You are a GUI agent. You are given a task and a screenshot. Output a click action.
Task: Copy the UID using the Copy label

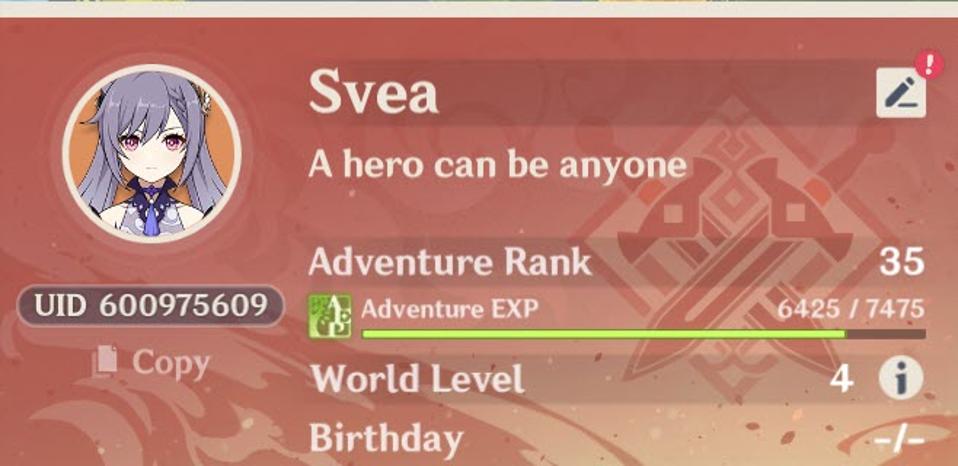click(x=171, y=363)
